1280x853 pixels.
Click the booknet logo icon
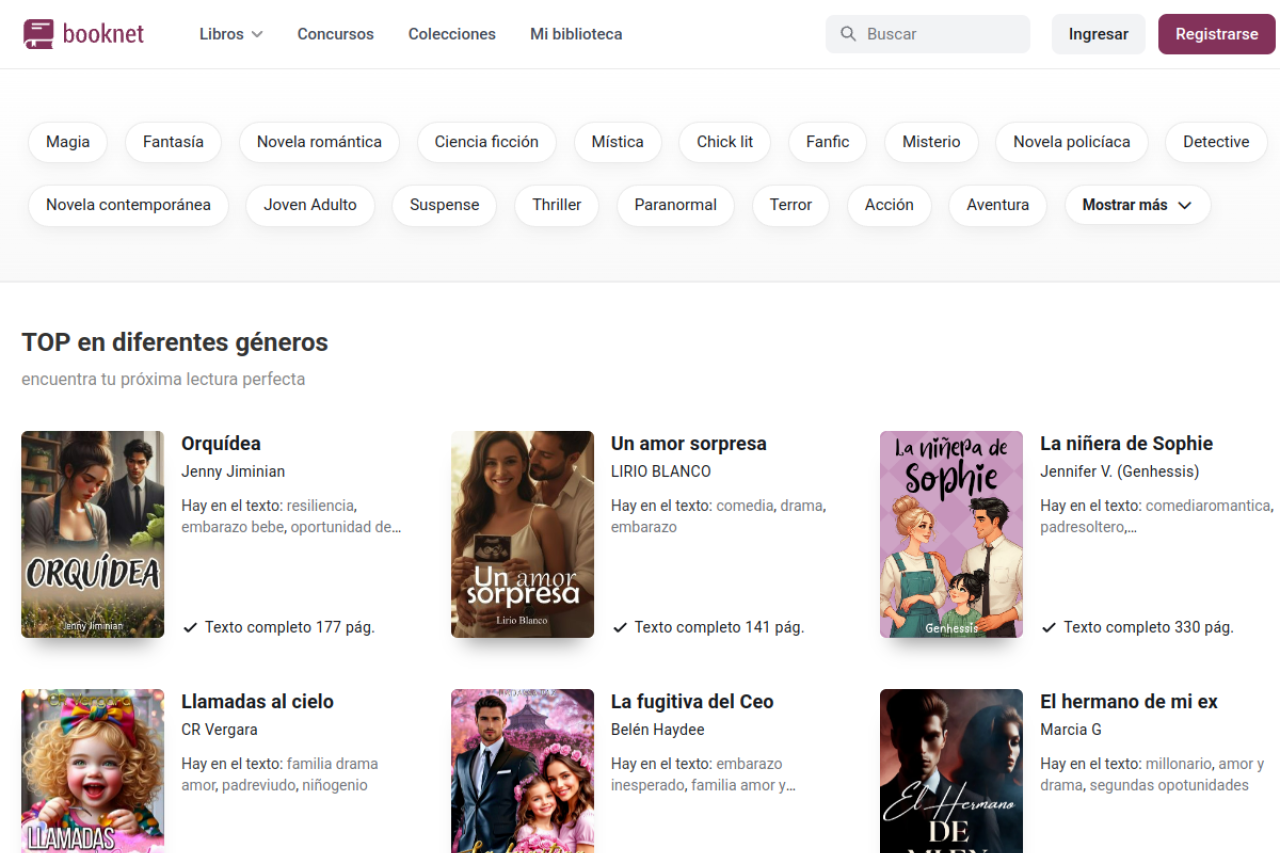pyautogui.click(x=38, y=34)
